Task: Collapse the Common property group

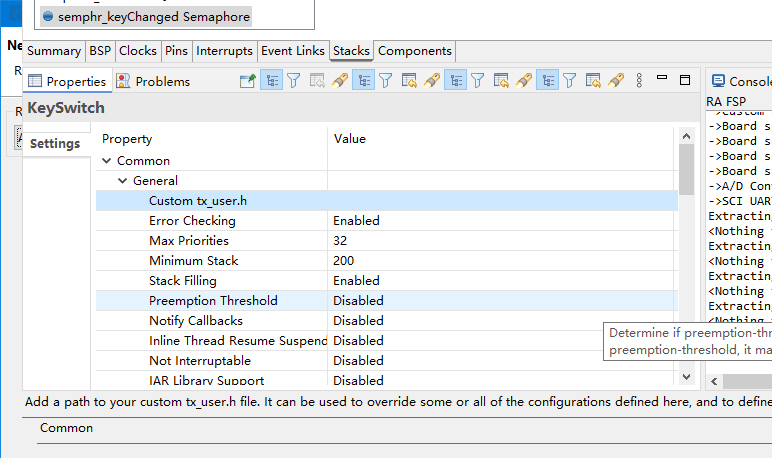Action: click(106, 161)
